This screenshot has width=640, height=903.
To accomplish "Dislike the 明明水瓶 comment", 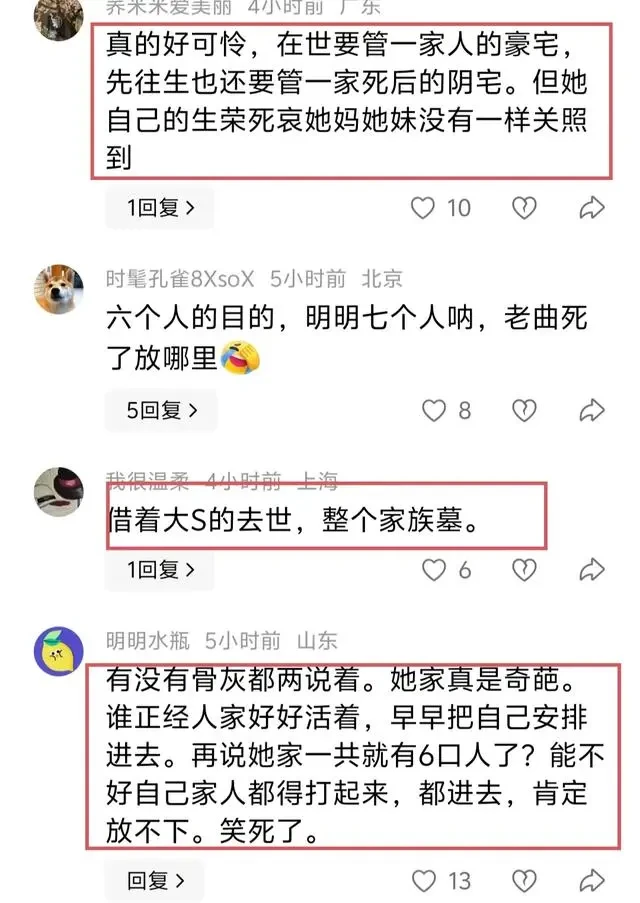I will 524,881.
